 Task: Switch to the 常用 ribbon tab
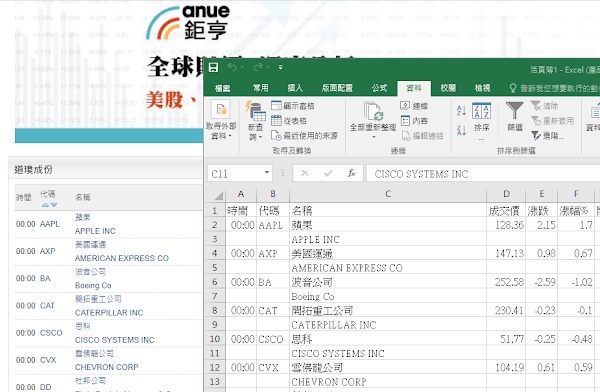[x=261, y=88]
